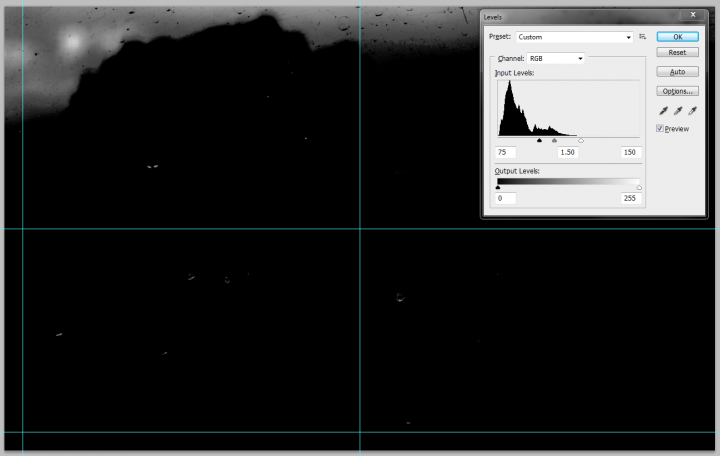The height and width of the screenshot is (456, 720).
Task: Click the input white point slider
Action: point(581,141)
